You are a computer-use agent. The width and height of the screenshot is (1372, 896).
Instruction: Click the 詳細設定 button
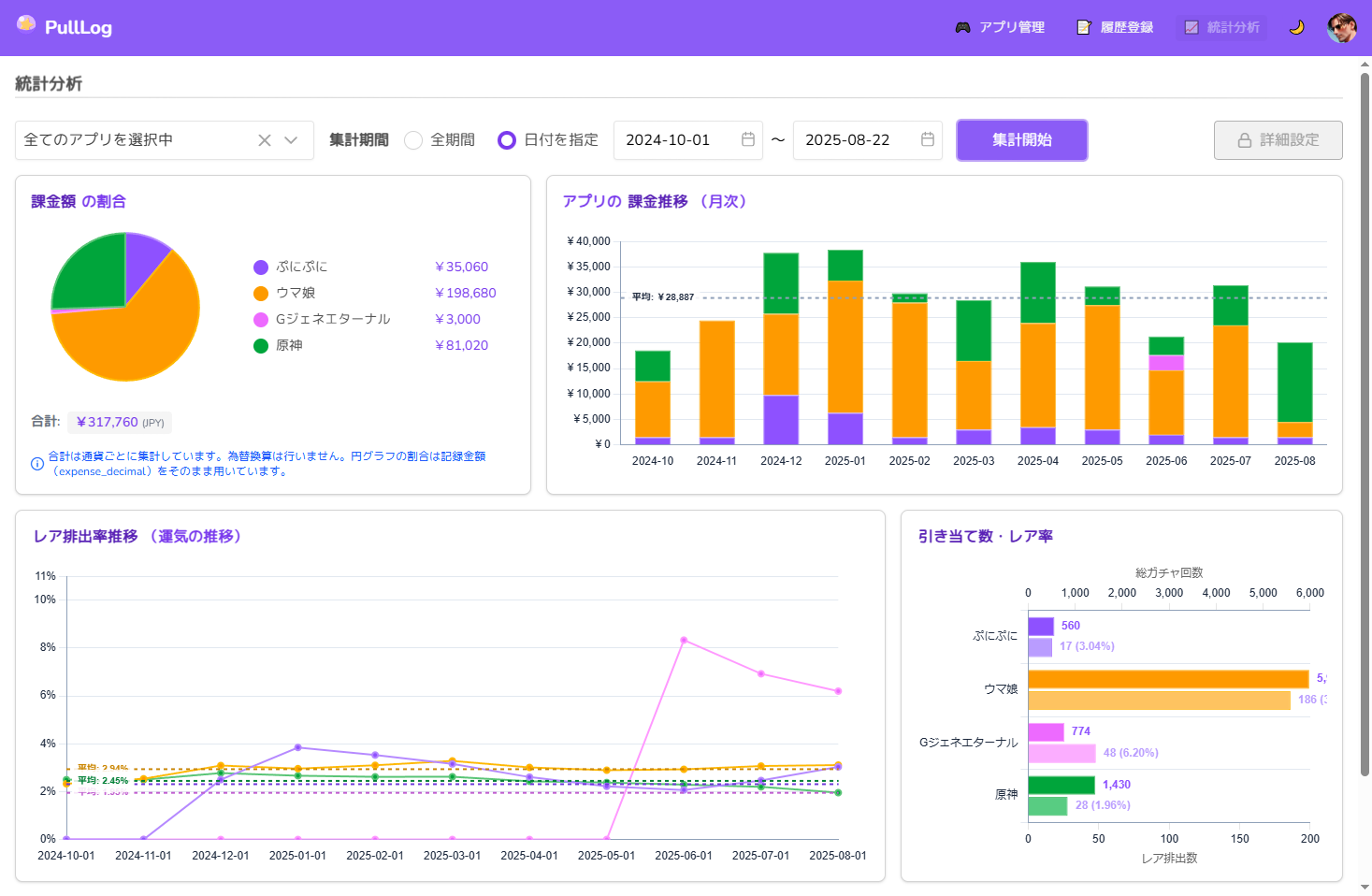pyautogui.click(x=1278, y=140)
